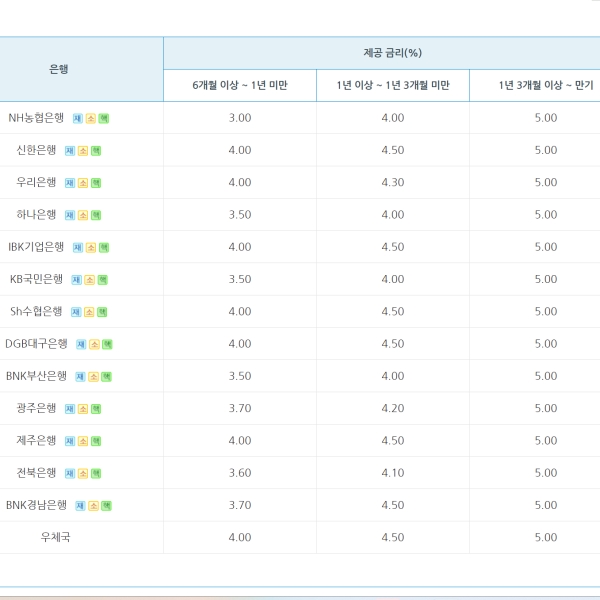Click blue 재 badge beside DGB대구은행
600x600 pixels.
(81, 344)
